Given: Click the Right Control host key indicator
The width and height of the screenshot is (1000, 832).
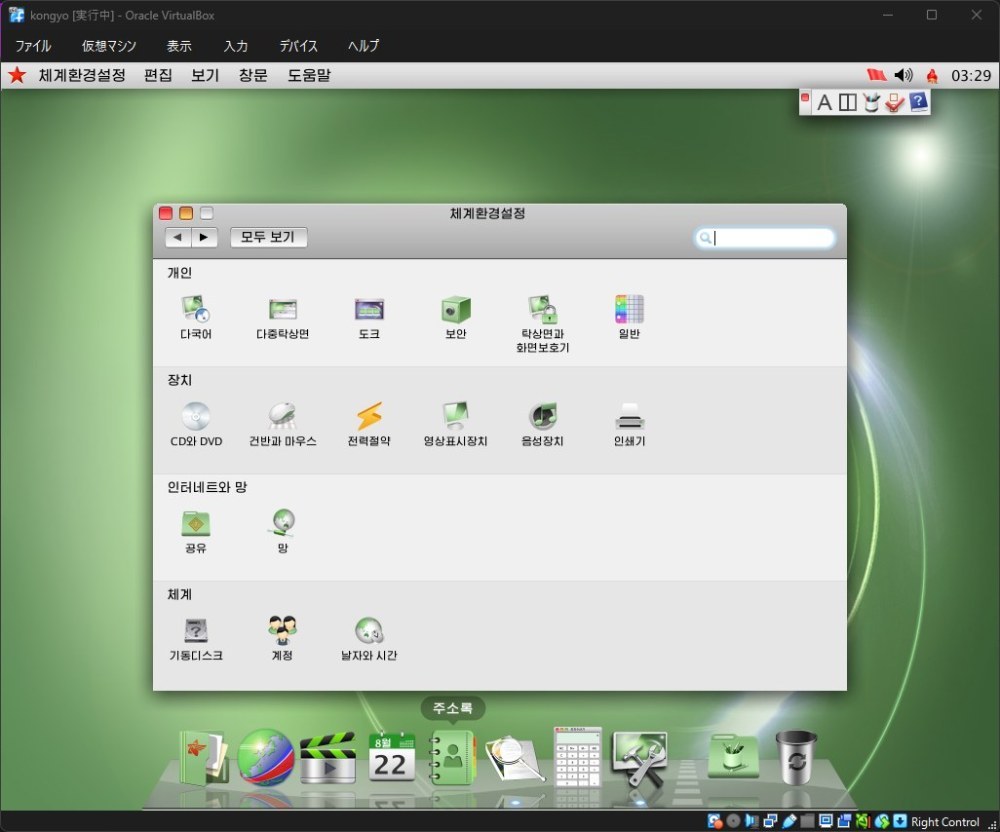Looking at the screenshot, I should point(945,822).
